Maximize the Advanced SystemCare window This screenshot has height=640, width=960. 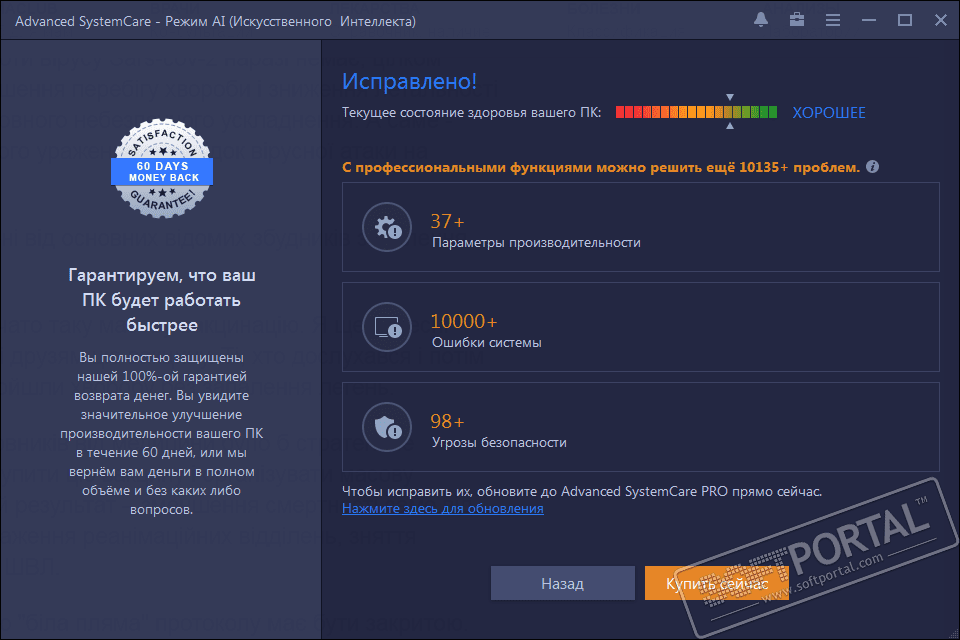tap(905, 20)
